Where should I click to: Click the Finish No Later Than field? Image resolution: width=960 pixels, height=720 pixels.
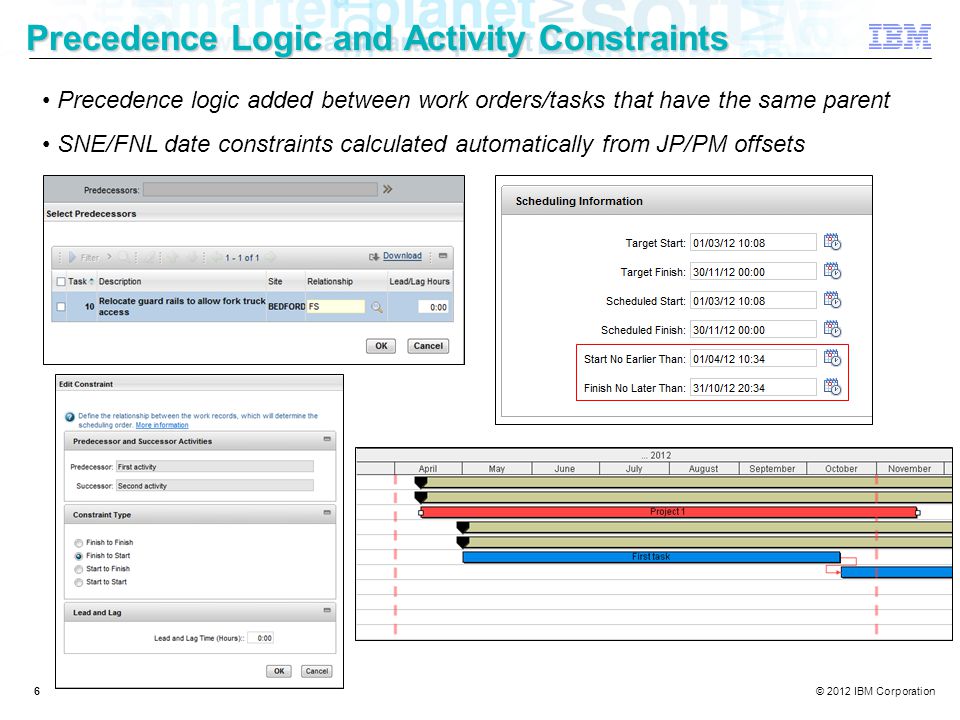tap(753, 388)
